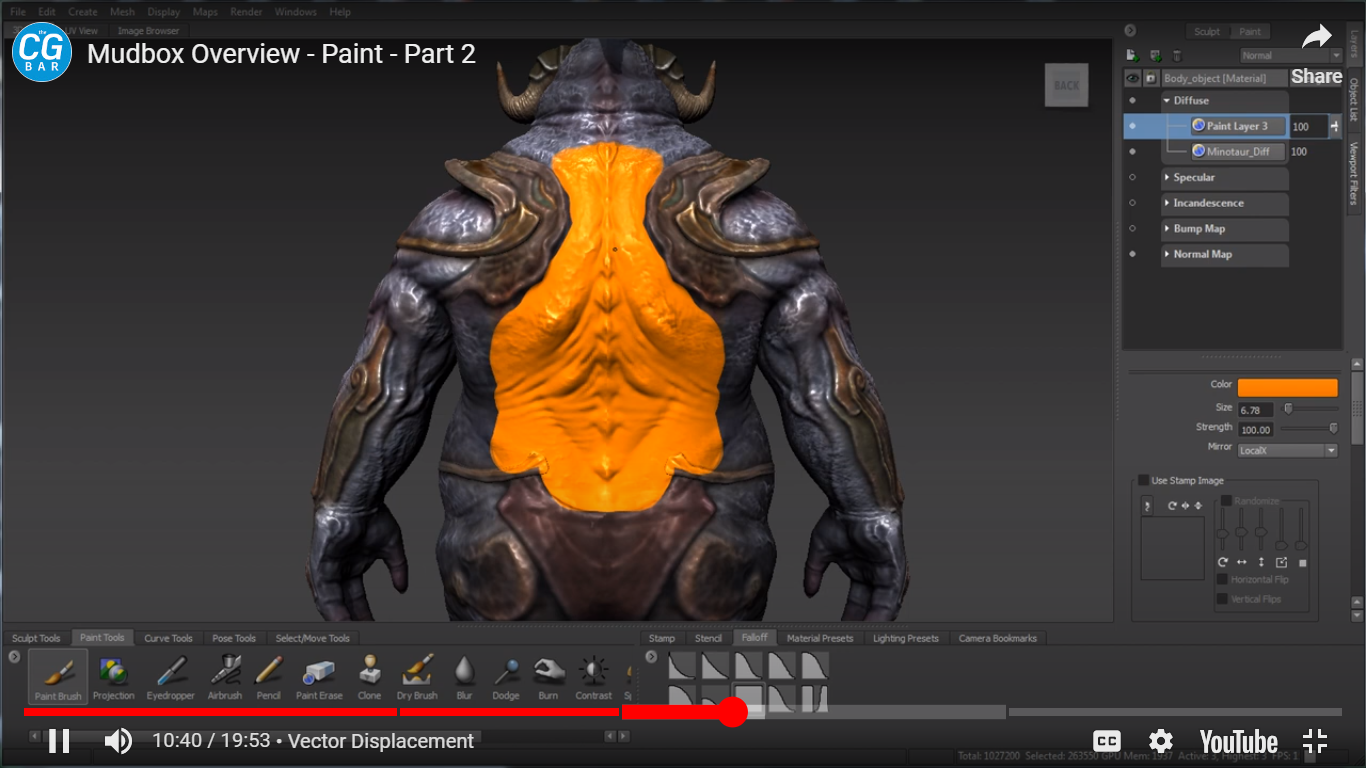Image resolution: width=1366 pixels, height=768 pixels.
Task: Share the video
Action: click(1316, 54)
